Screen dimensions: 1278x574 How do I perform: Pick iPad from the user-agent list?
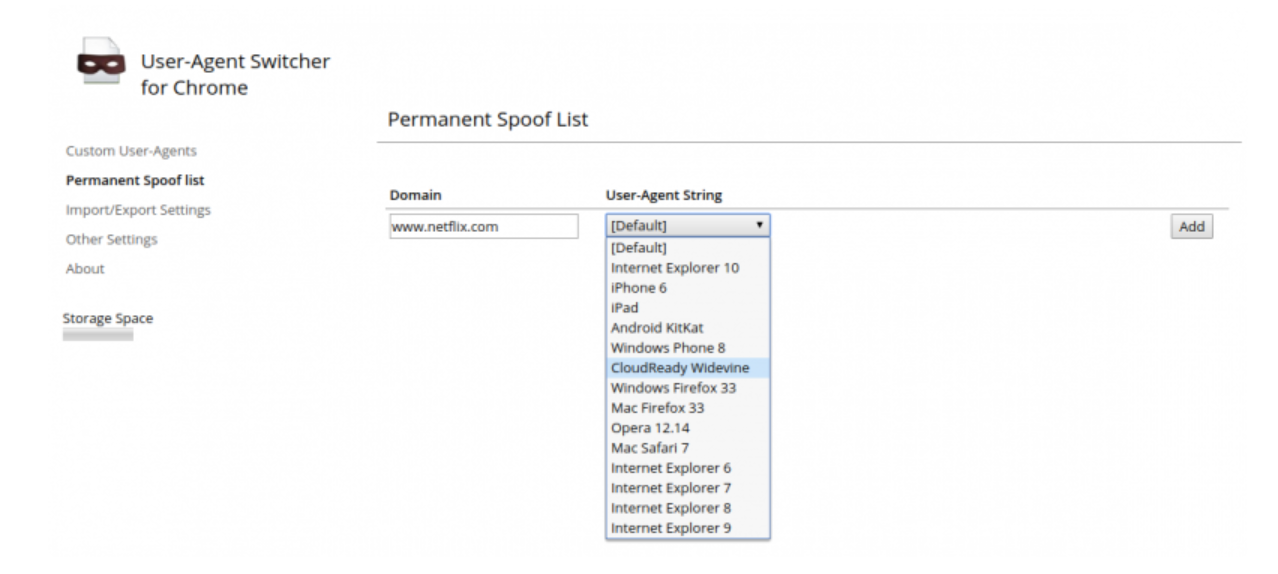688,308
